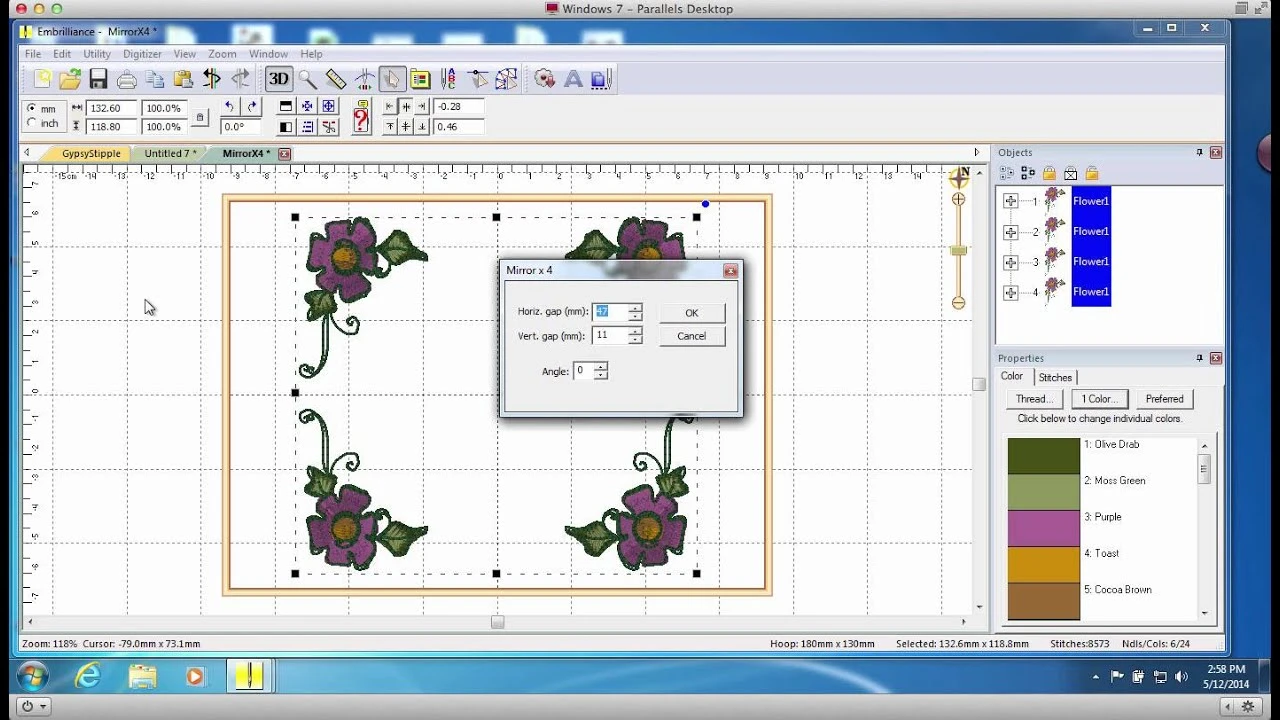Cancel the Mirror x 4 dialog
1280x720 pixels.
coord(692,336)
